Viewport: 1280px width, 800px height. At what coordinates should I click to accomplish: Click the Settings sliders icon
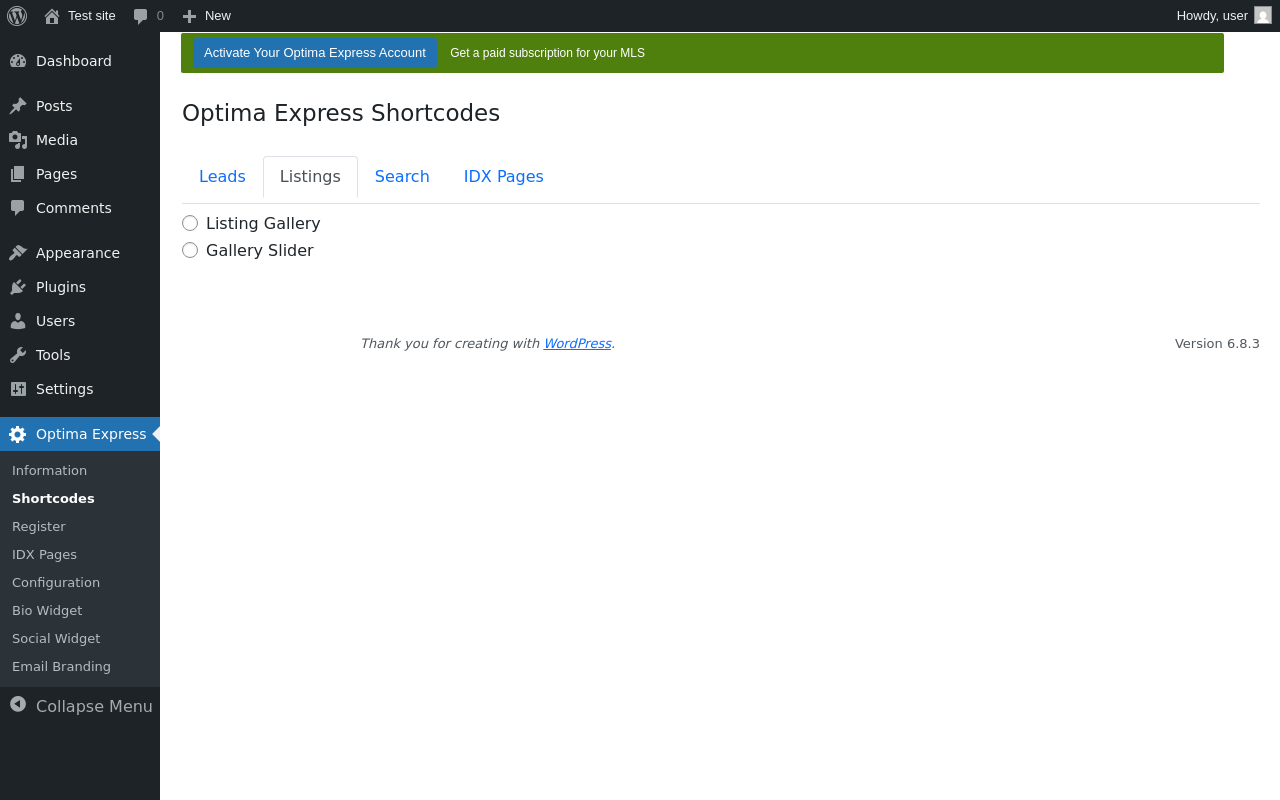(x=18, y=389)
